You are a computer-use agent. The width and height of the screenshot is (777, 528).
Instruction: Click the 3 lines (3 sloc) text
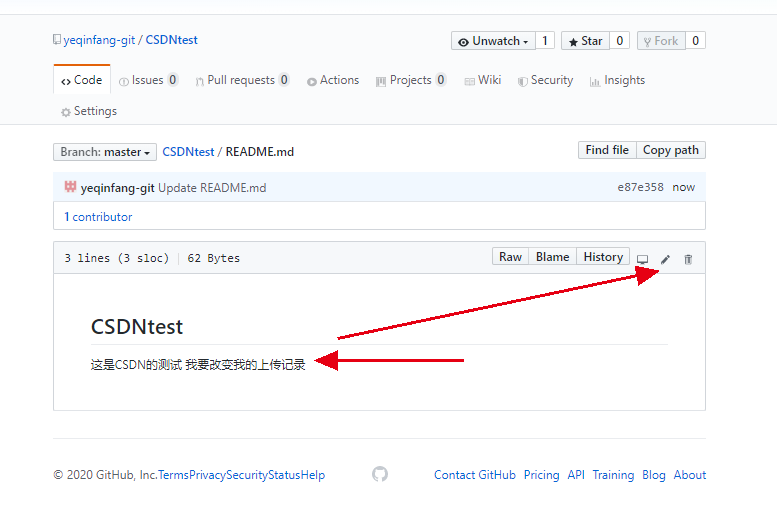tap(116, 258)
